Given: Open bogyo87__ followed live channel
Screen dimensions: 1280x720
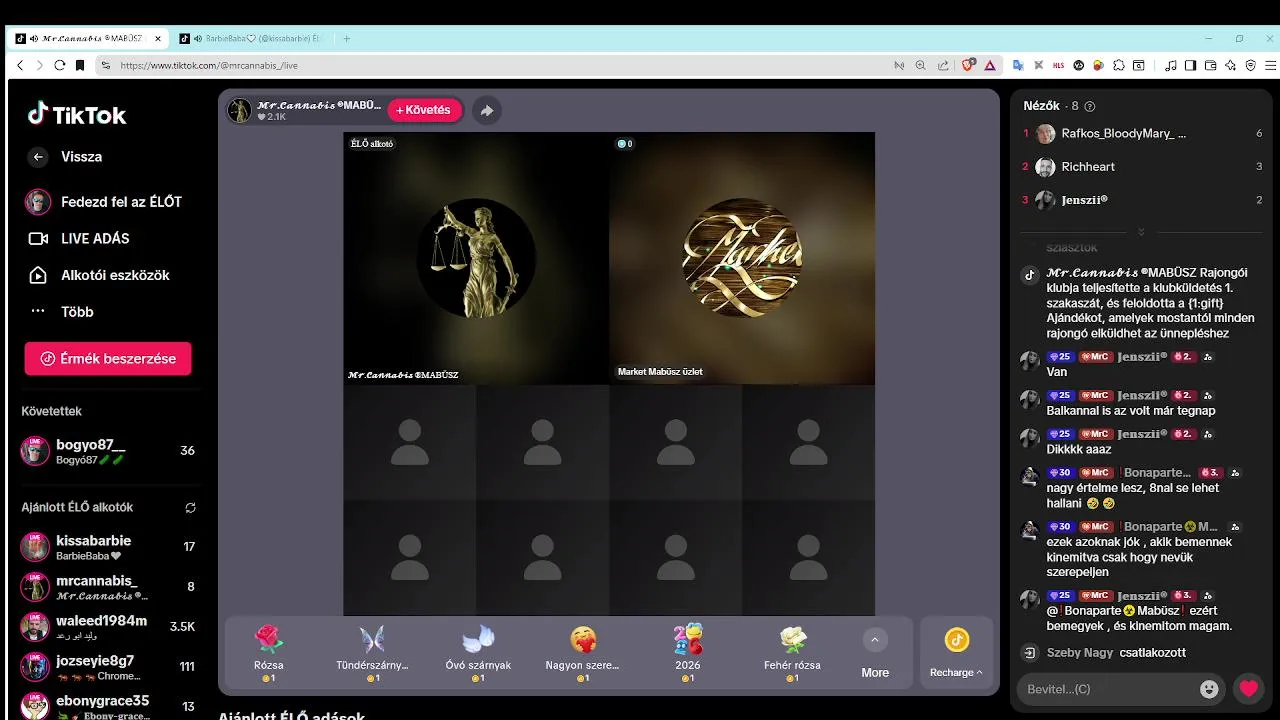Looking at the screenshot, I should click(x=108, y=451).
